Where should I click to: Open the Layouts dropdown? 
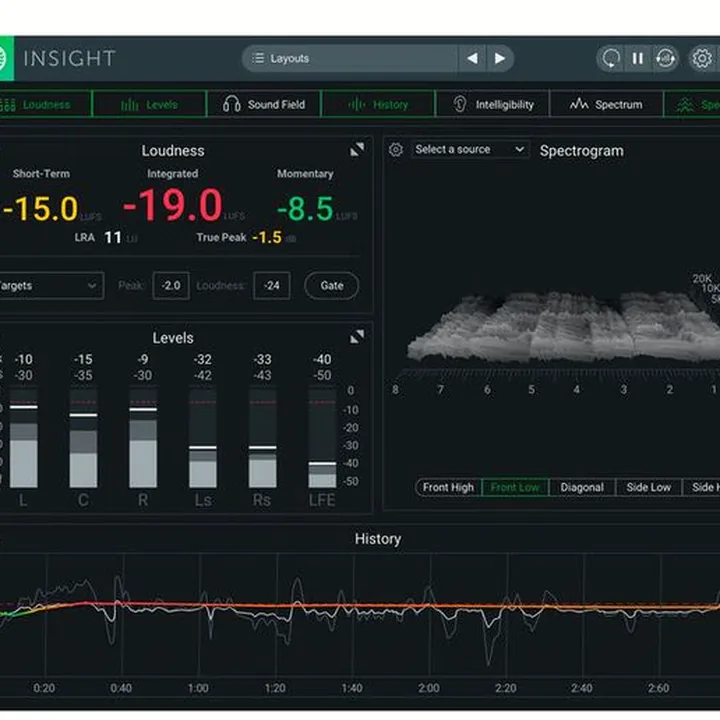350,58
